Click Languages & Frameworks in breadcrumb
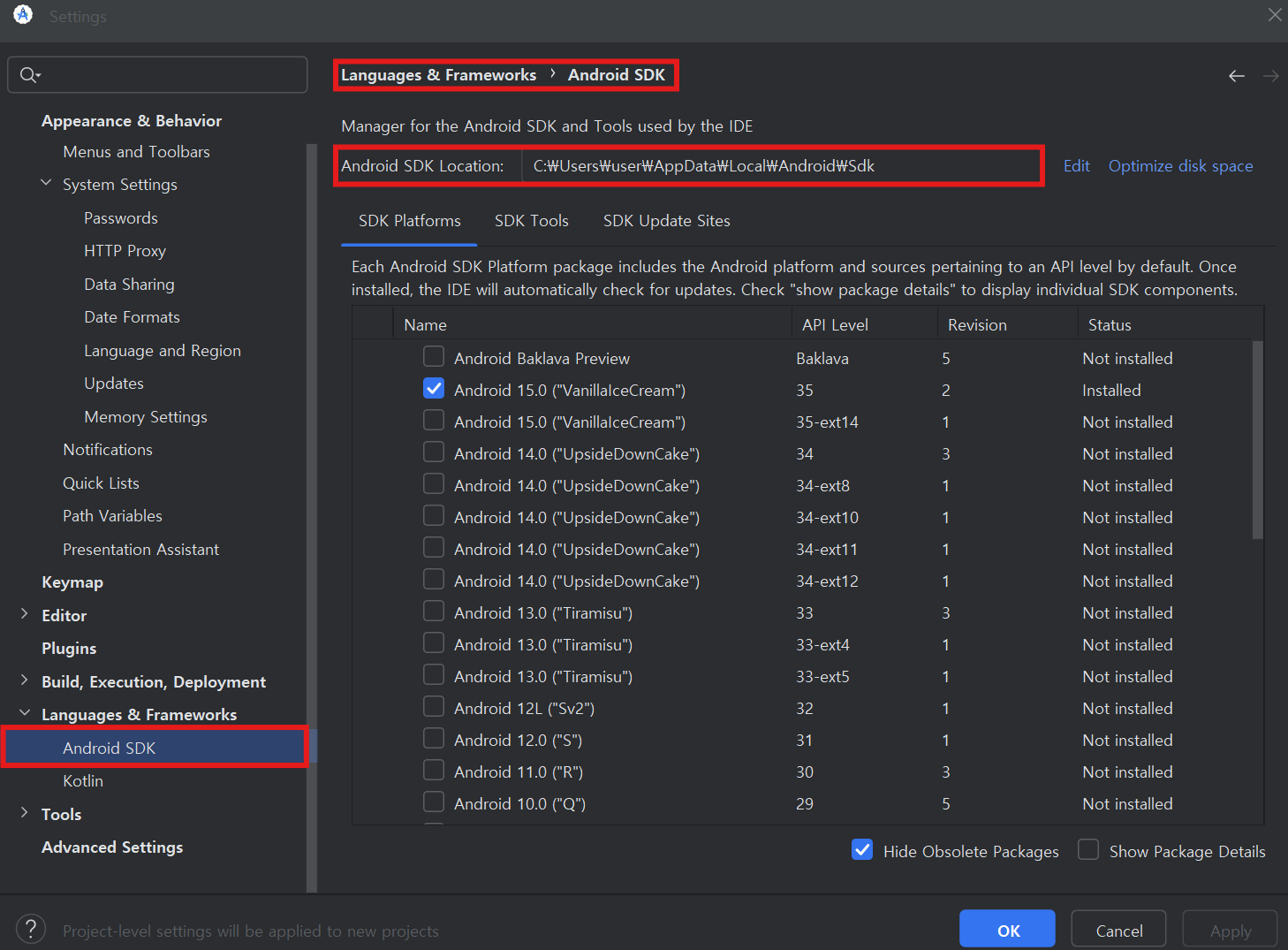 click(438, 75)
